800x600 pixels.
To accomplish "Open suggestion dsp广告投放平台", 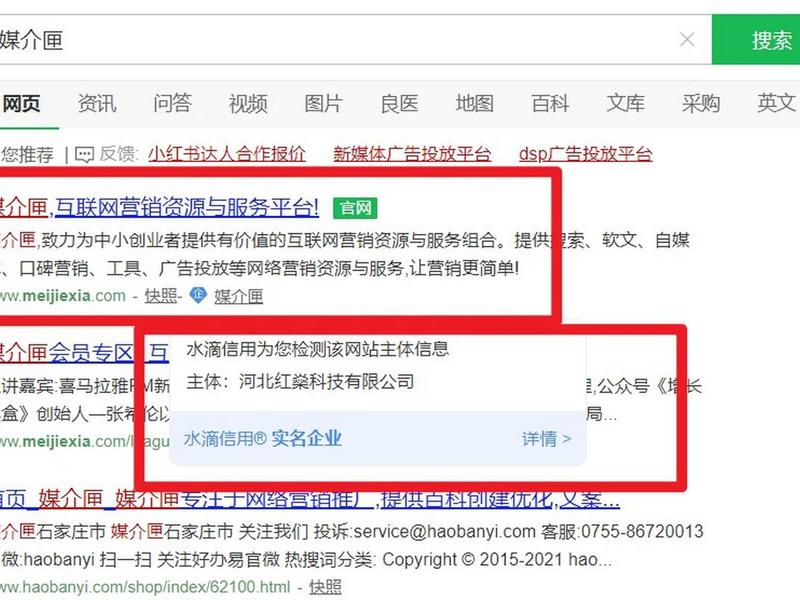I will pos(585,154).
